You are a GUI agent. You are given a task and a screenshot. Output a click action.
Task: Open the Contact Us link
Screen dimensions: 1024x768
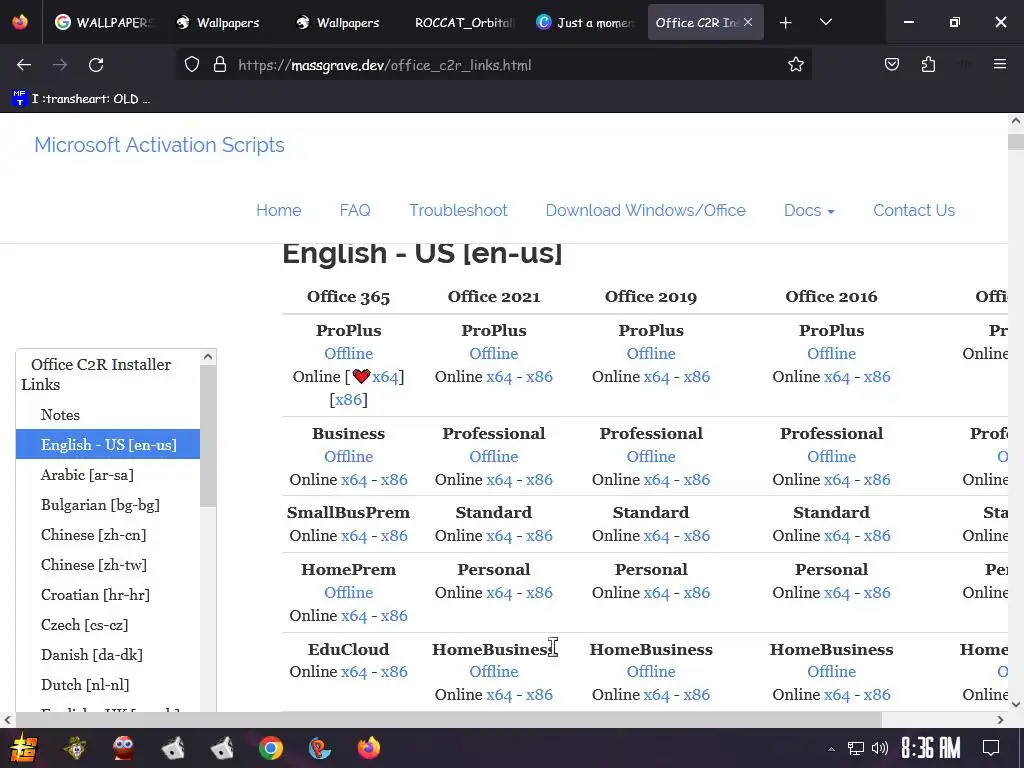pyautogui.click(x=914, y=210)
